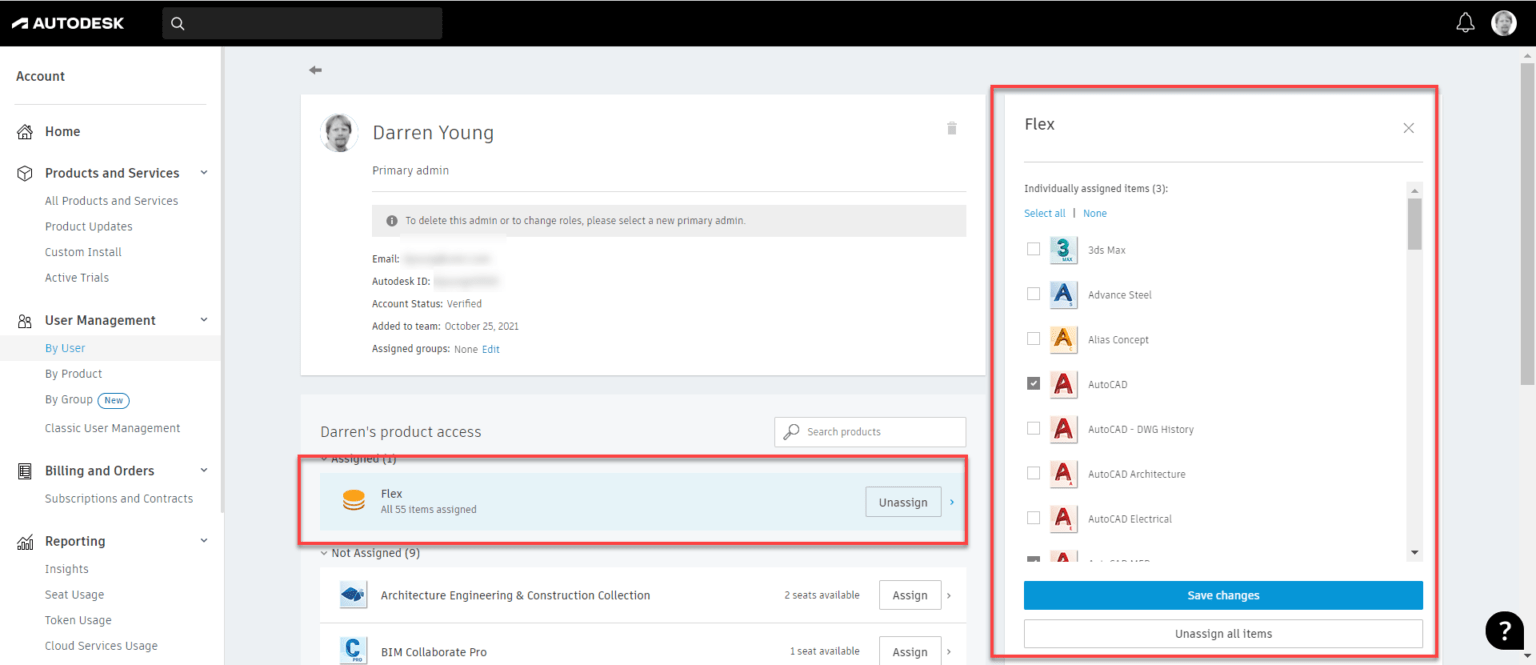Click the User Management people icon
Viewport: 1536px width, 665px height.
point(26,321)
